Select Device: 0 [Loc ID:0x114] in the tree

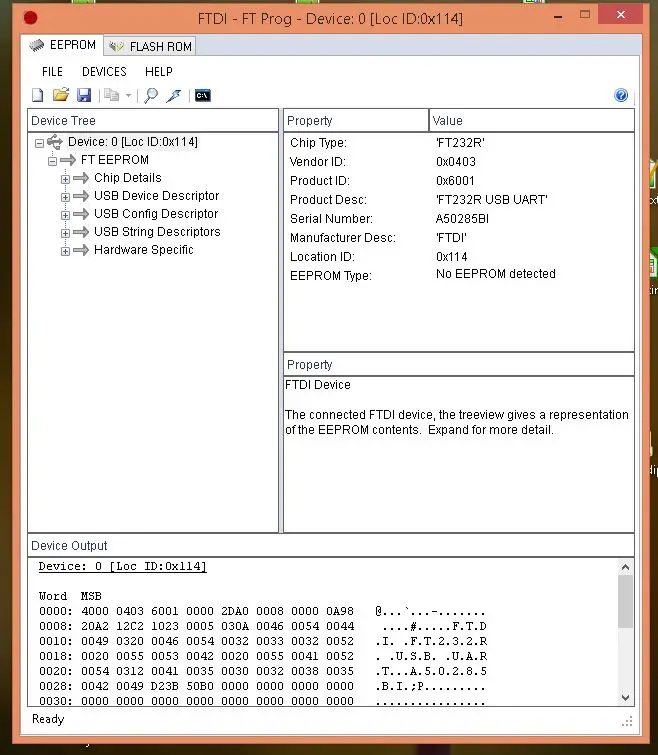(133, 142)
